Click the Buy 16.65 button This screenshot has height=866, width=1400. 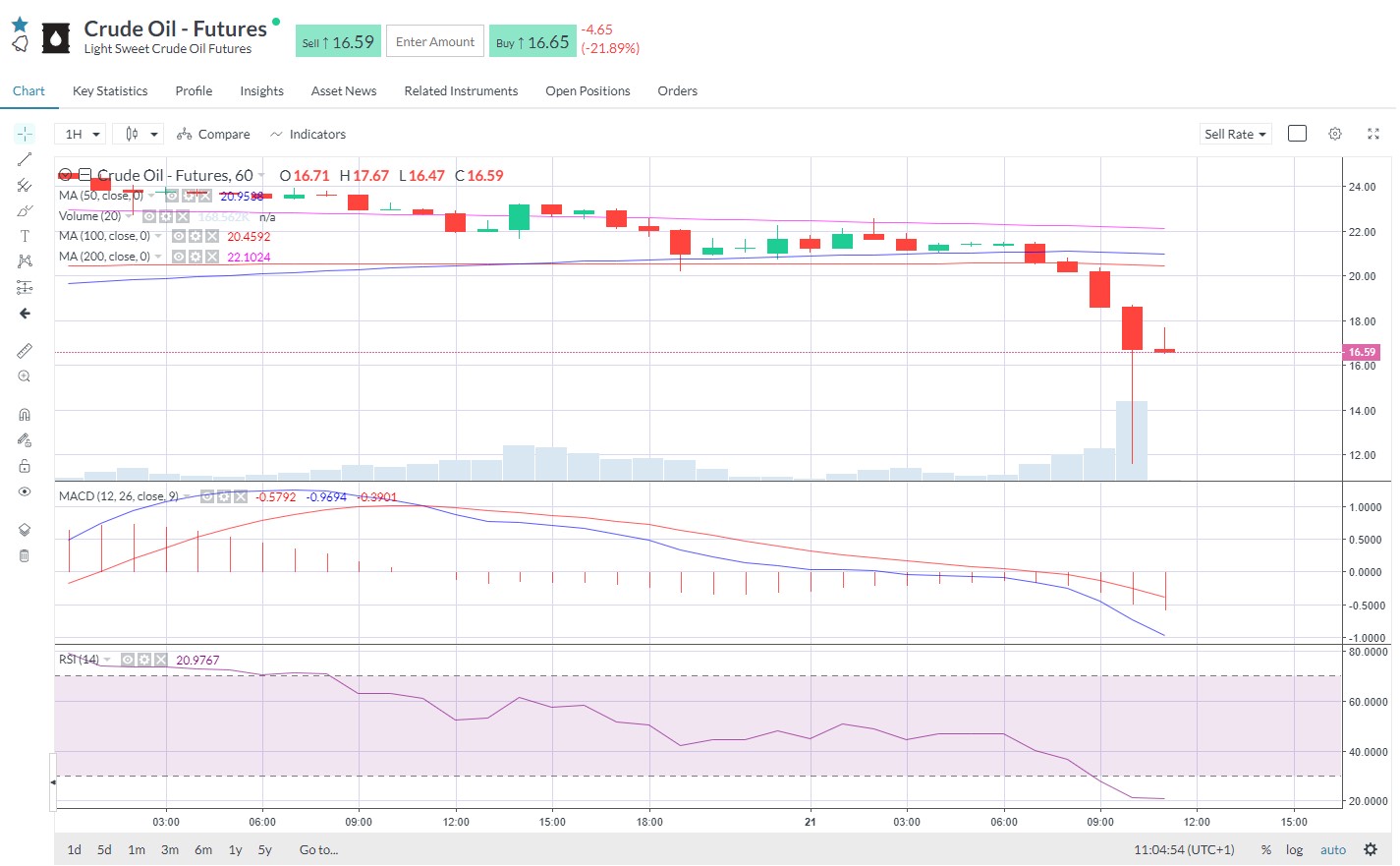pos(532,41)
